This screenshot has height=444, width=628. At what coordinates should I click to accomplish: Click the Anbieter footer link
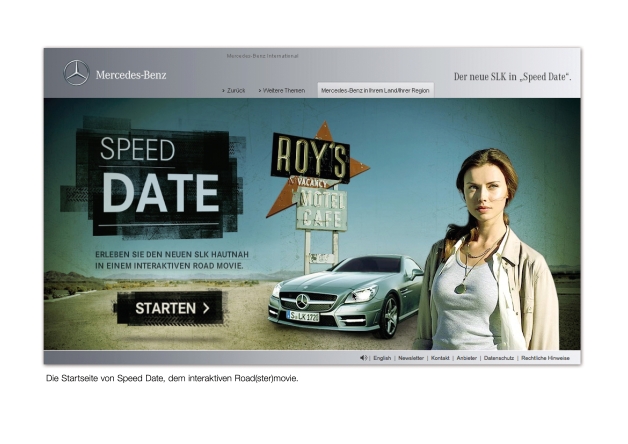(x=466, y=357)
